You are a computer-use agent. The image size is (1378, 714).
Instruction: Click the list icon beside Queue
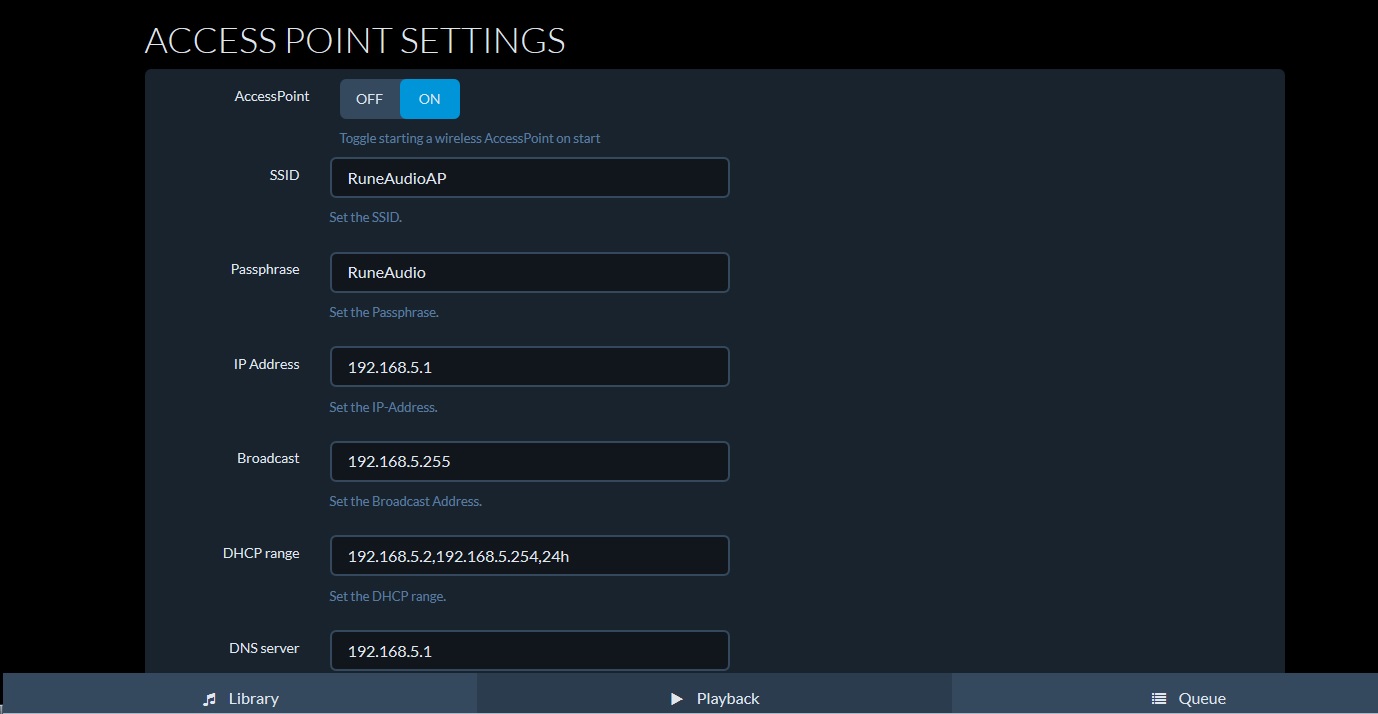tap(1159, 699)
